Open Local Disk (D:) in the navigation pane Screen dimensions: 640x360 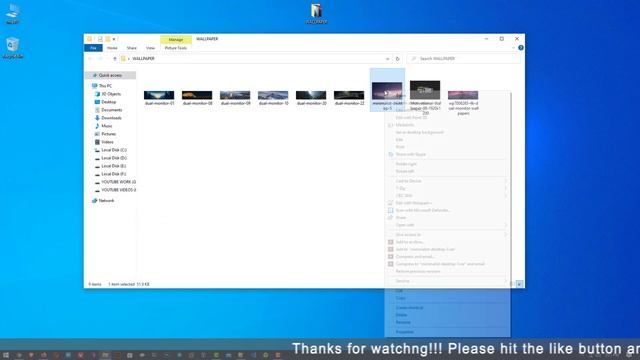click(x=113, y=158)
